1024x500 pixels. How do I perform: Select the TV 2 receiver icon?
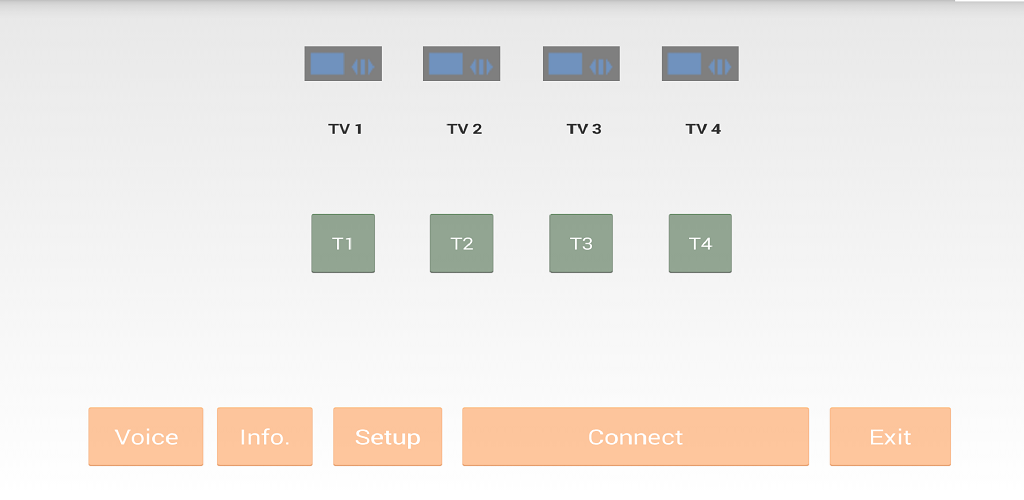[x=461, y=64]
